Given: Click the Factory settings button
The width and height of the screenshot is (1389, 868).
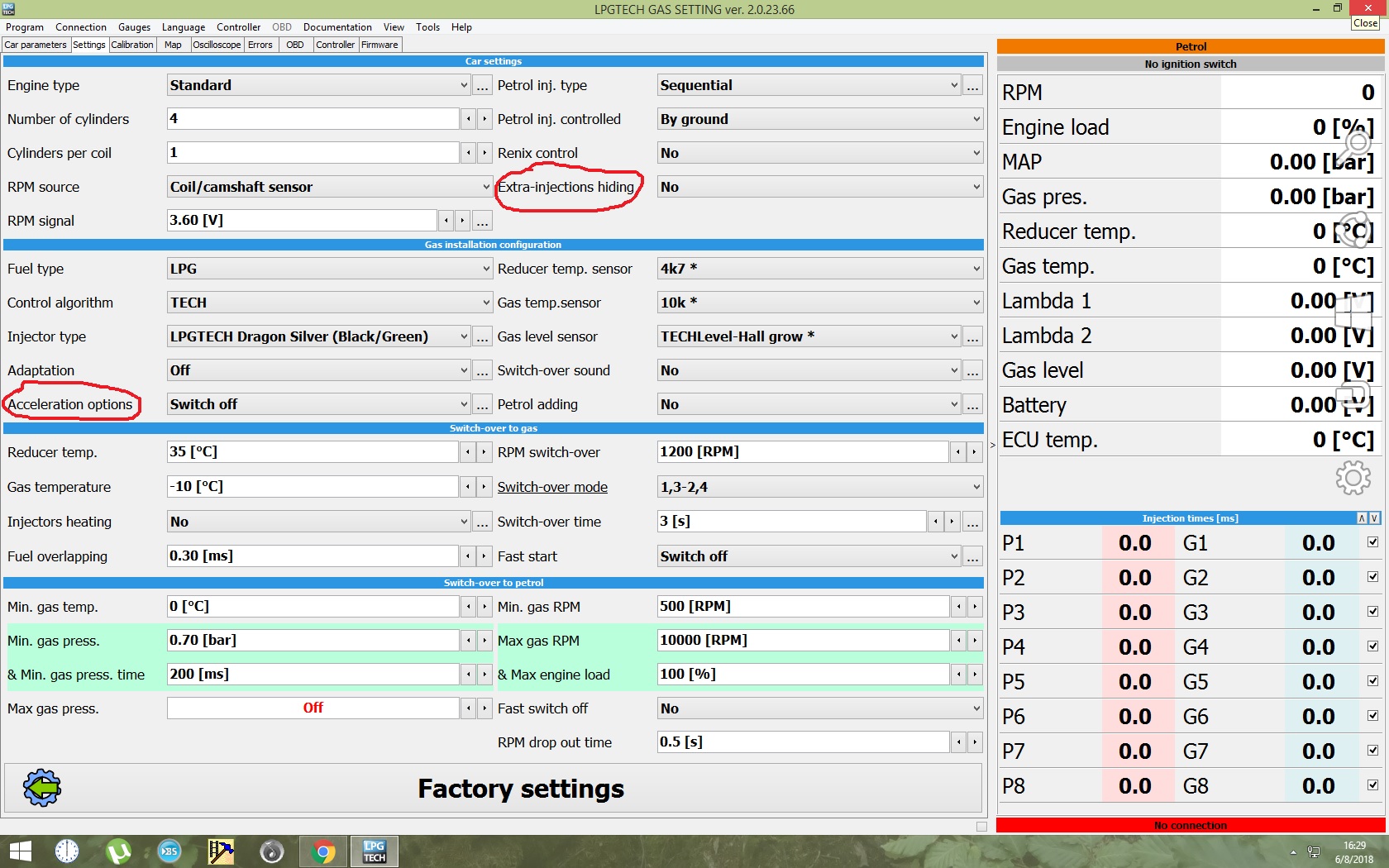Looking at the screenshot, I should (x=494, y=788).
